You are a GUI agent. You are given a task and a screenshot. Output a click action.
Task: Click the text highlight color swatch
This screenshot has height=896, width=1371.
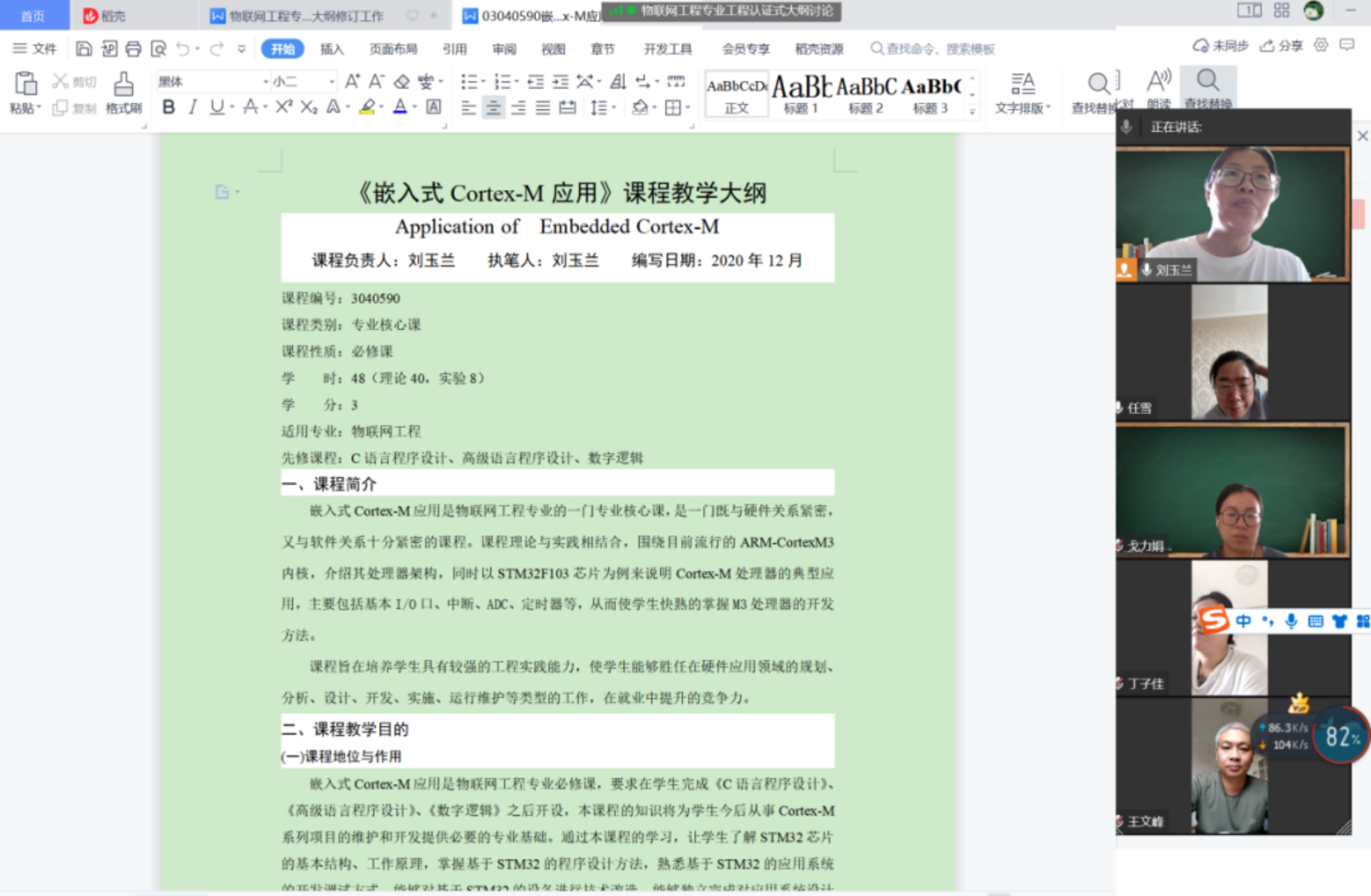[367, 107]
